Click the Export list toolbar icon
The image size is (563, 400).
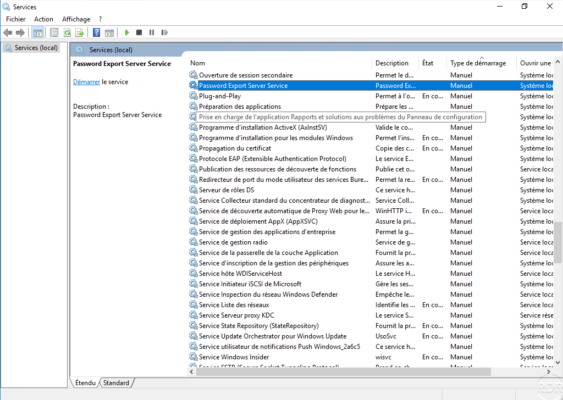pos(80,33)
